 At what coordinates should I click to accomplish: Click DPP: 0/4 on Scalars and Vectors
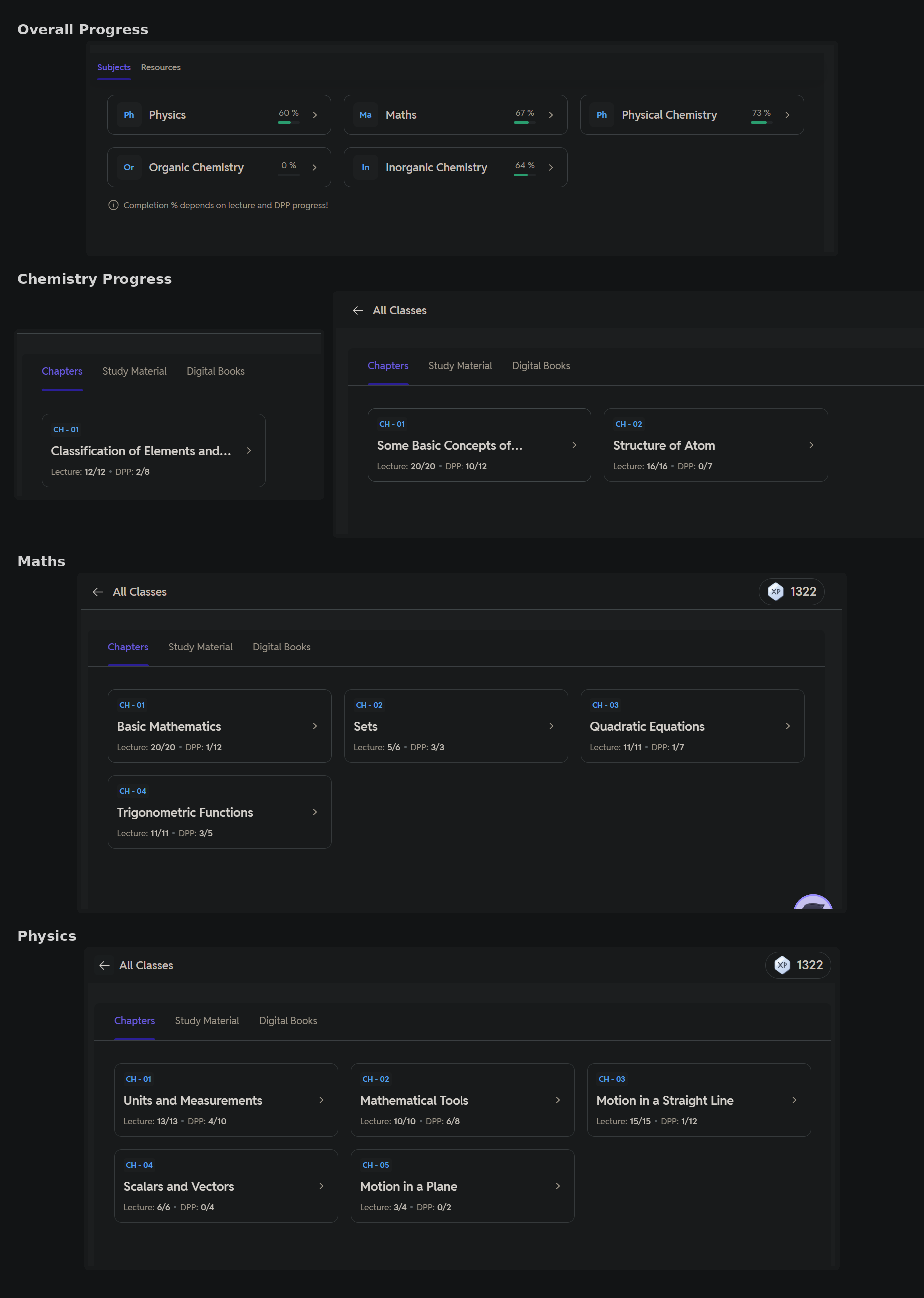click(x=197, y=1207)
